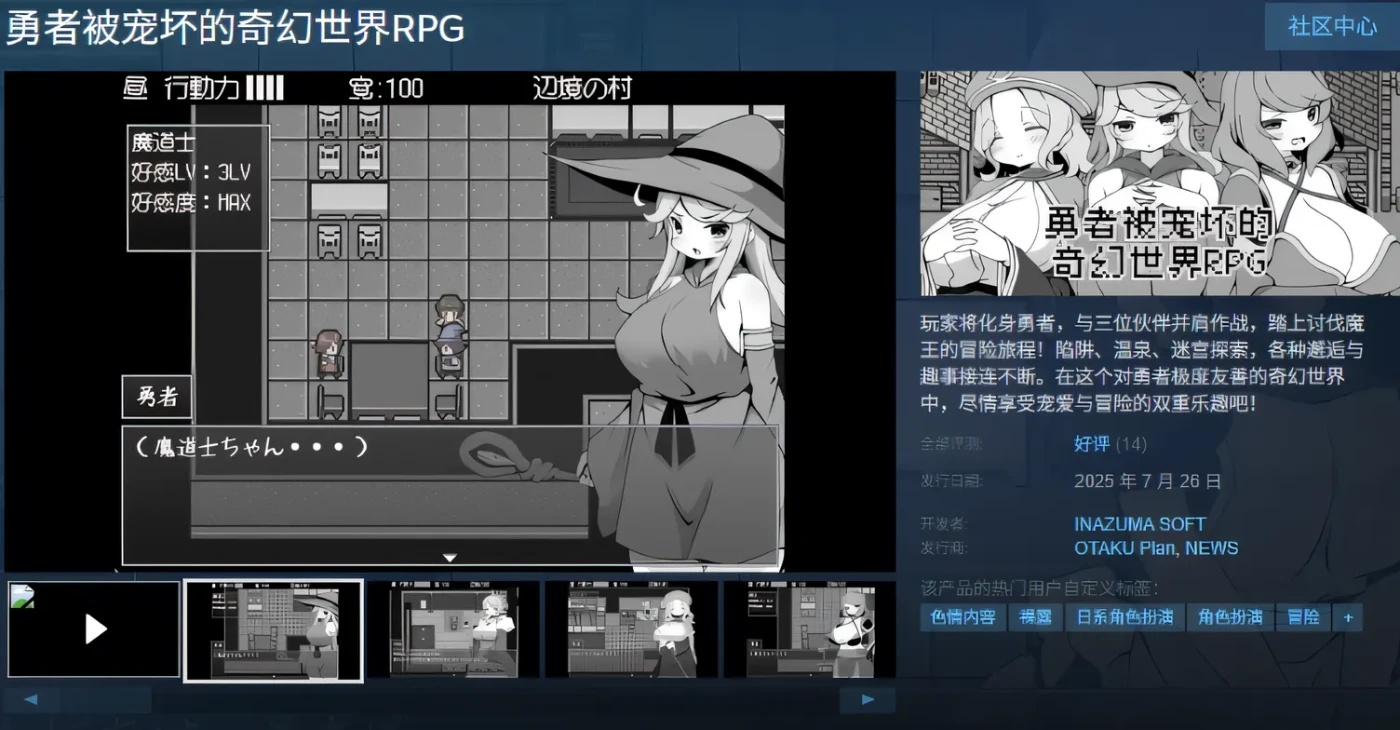Open the 好评 (14) reviews link

(1093, 444)
